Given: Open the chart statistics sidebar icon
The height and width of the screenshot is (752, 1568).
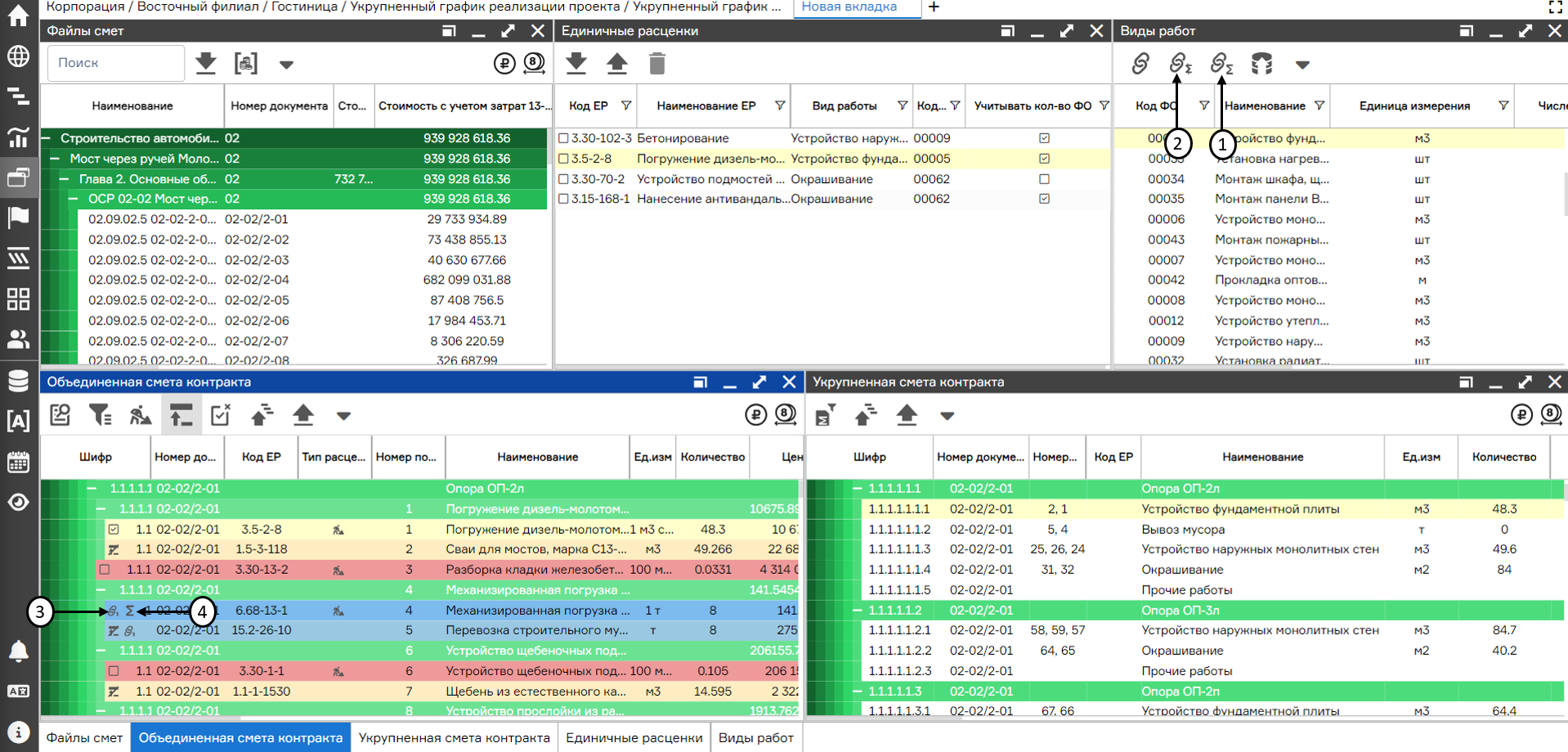Looking at the screenshot, I should 18,137.
